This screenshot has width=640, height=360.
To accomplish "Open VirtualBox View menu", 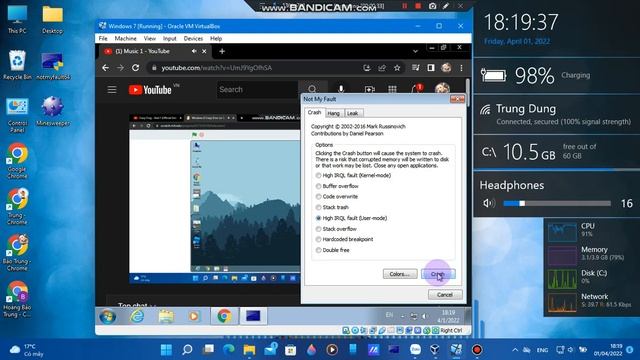I will click(150, 38).
